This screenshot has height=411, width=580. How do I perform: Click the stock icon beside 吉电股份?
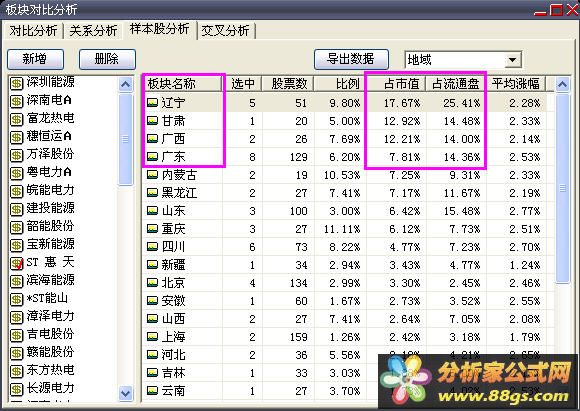click(16, 336)
